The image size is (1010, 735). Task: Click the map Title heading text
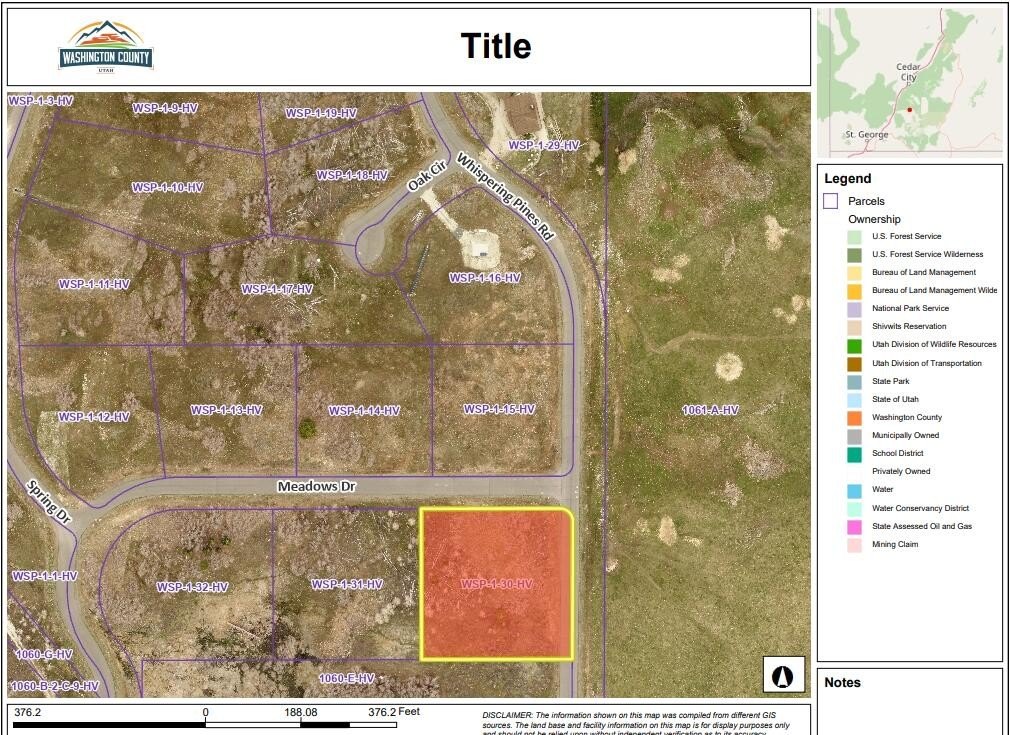point(496,46)
